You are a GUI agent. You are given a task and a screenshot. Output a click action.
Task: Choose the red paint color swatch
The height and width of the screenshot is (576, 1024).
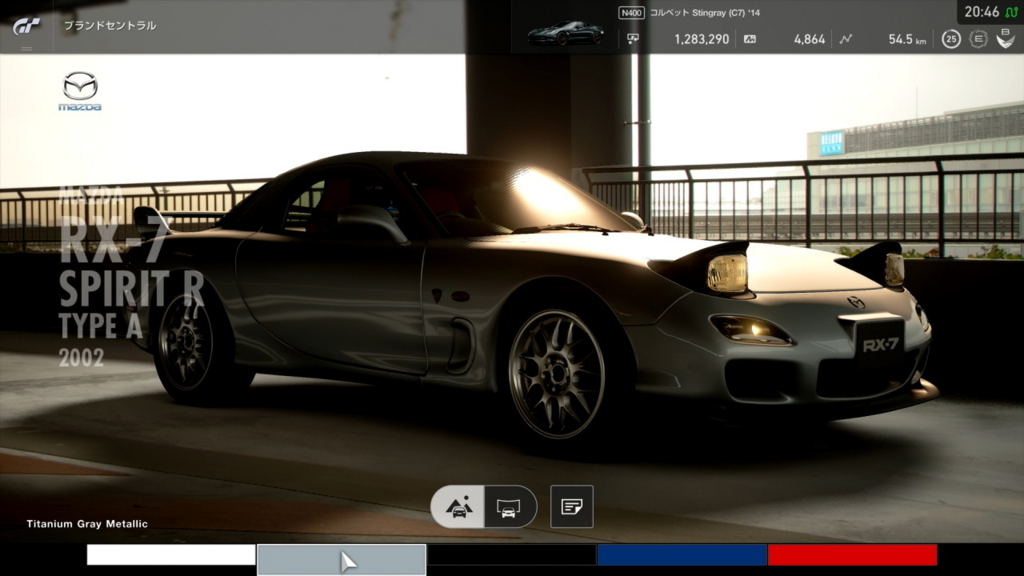pos(852,555)
